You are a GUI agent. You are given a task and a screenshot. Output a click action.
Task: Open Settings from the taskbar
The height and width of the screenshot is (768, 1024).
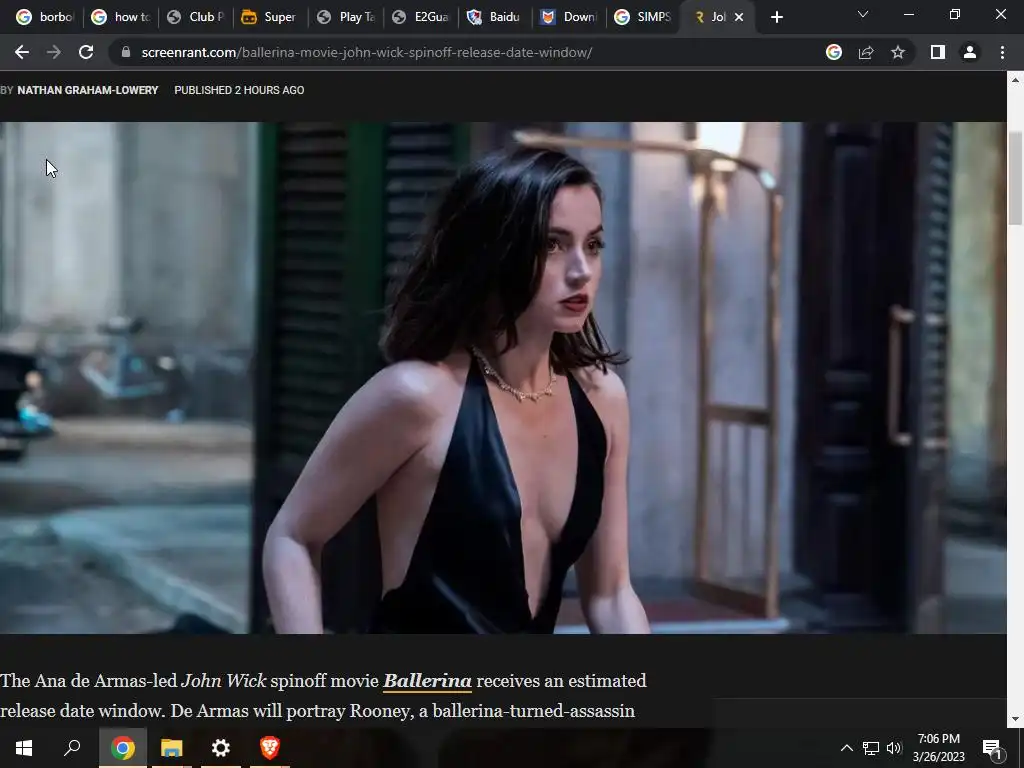(221, 748)
